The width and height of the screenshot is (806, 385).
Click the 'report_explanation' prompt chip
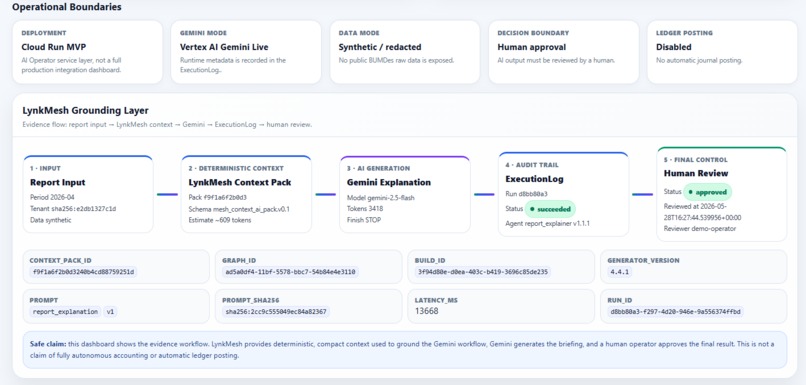65,311
